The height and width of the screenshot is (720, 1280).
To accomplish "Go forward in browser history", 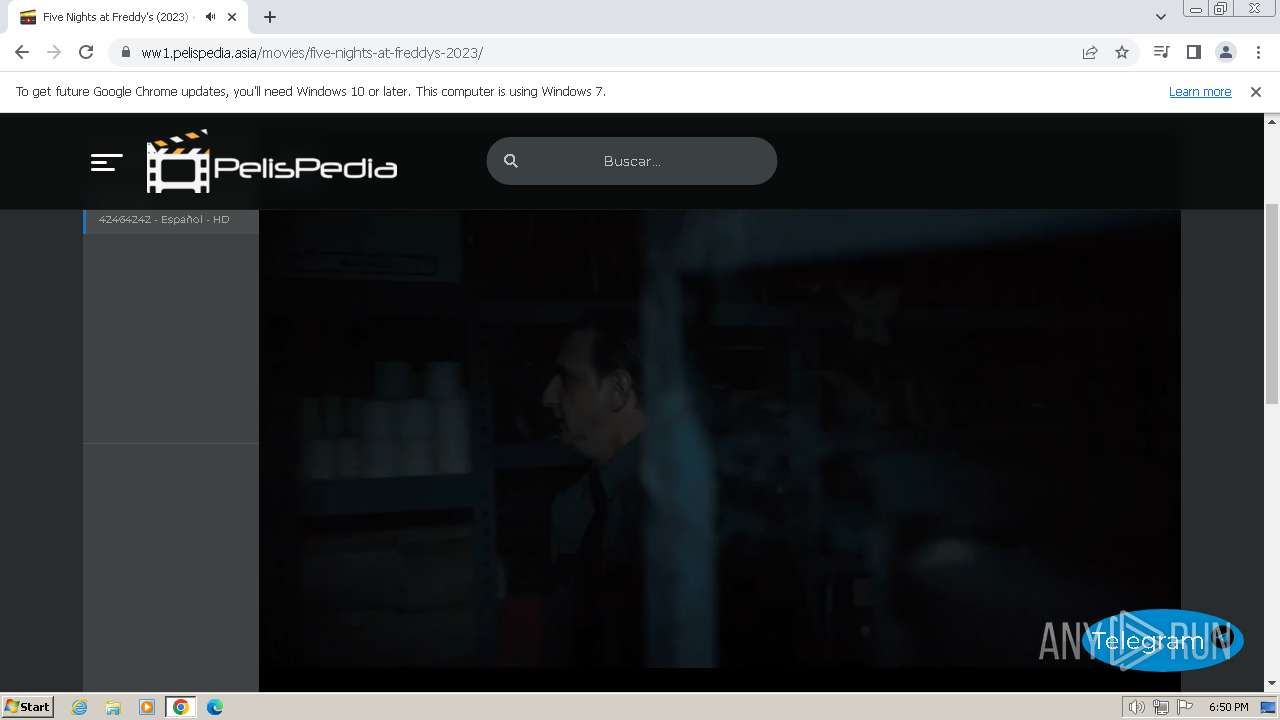I will 54,52.
